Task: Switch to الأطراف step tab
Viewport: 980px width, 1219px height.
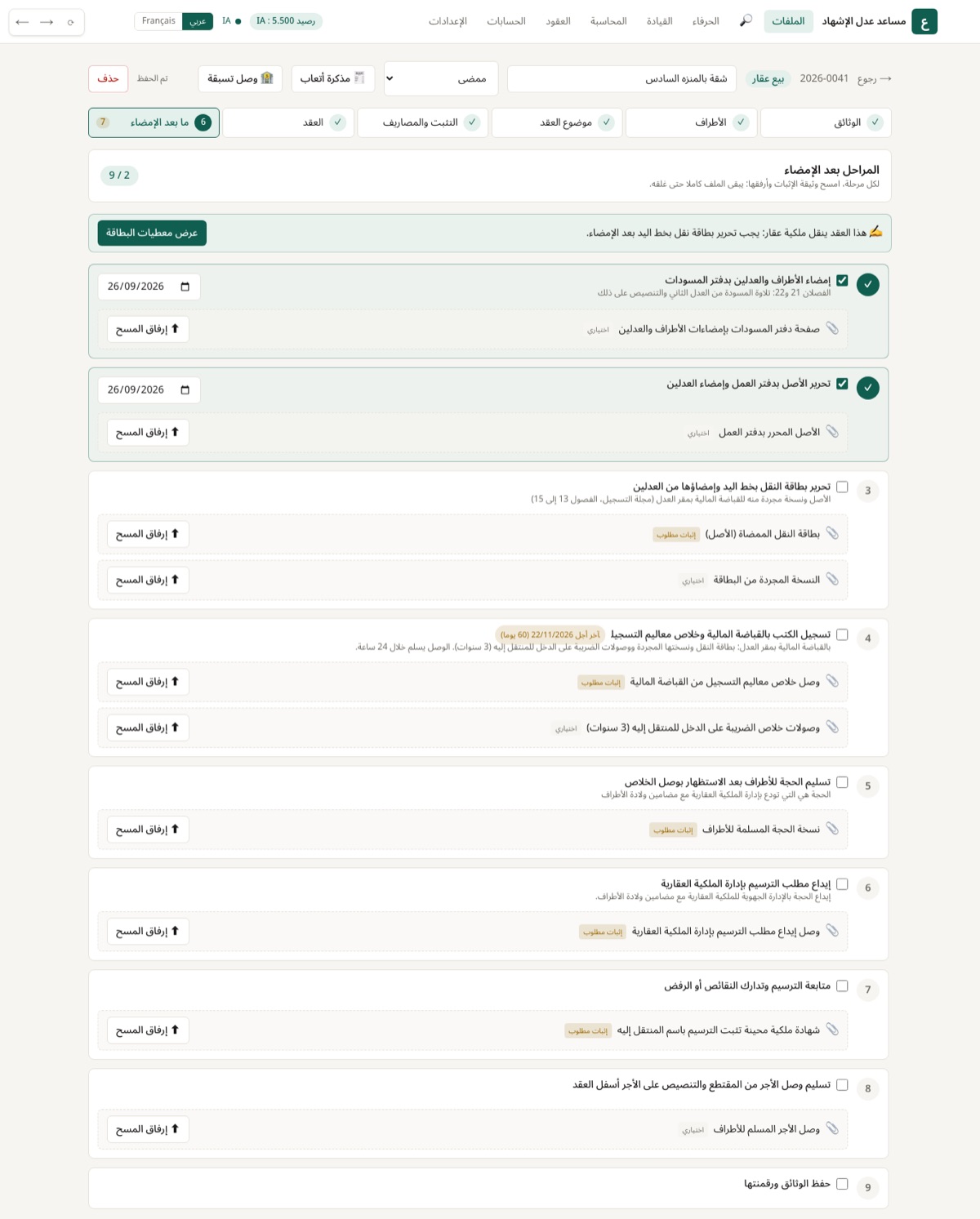Action: [x=691, y=122]
